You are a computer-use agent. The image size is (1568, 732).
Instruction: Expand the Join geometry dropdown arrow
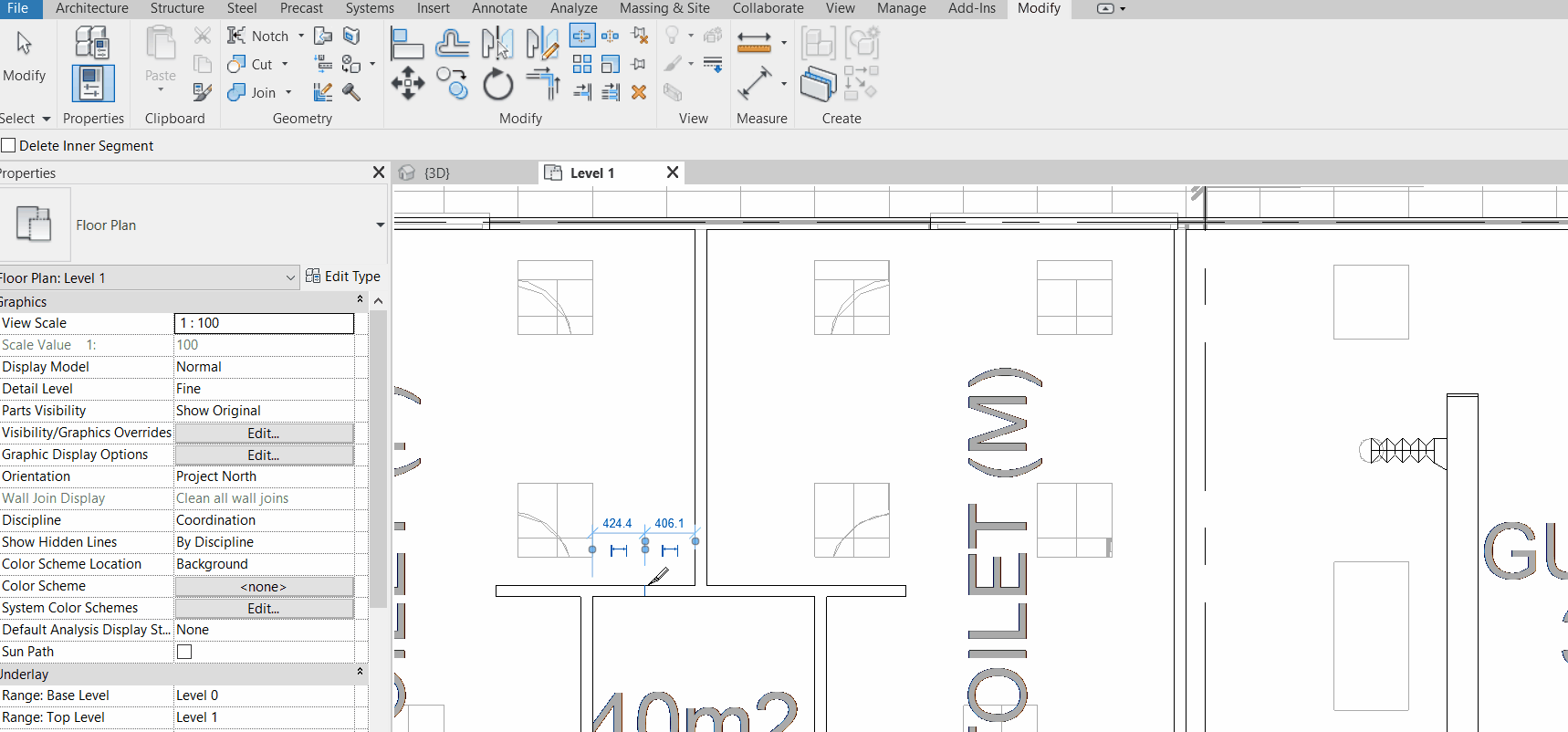coord(288,92)
